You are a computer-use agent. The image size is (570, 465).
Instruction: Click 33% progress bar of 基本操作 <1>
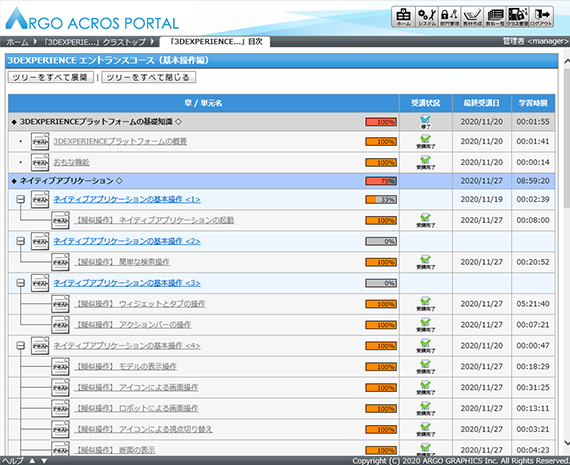pos(381,200)
